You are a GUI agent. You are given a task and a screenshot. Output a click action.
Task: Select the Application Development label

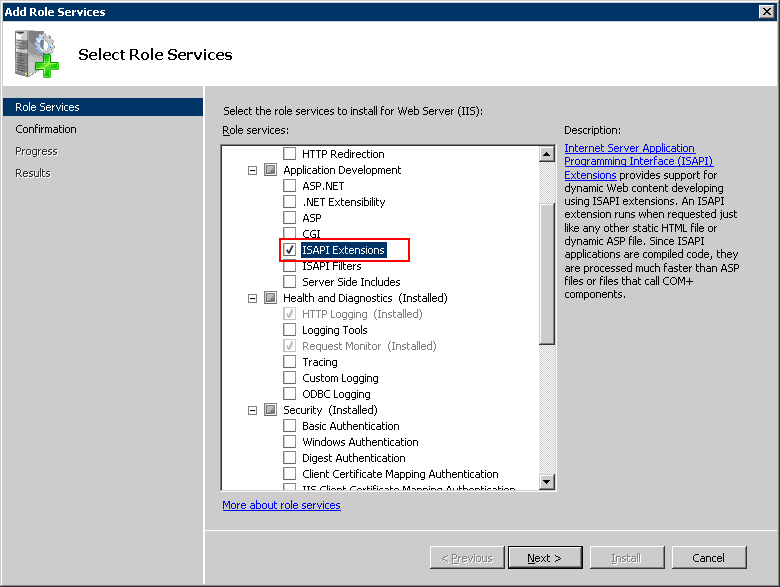tap(342, 170)
